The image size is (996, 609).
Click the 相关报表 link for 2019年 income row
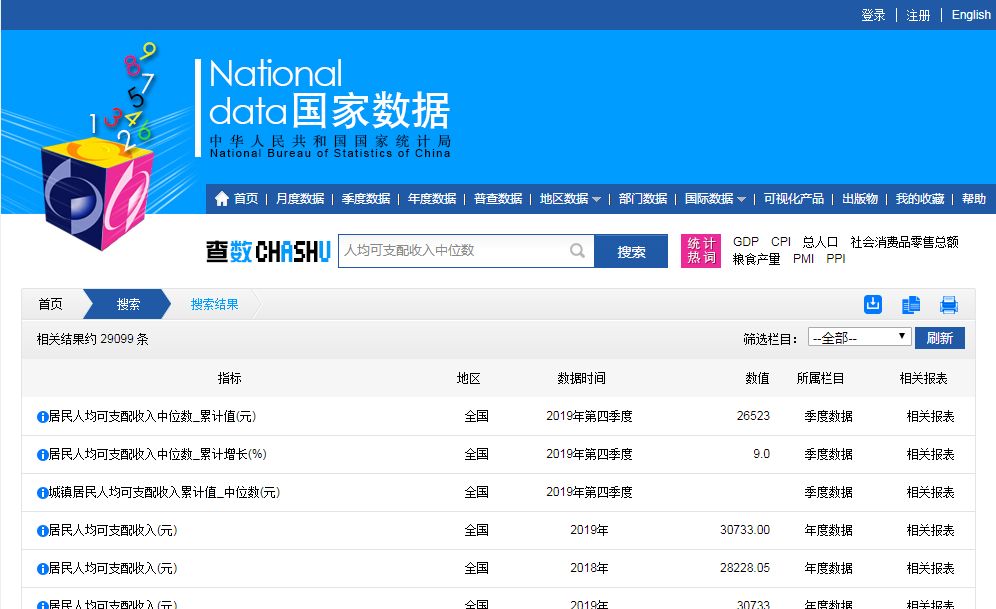[x=931, y=530]
